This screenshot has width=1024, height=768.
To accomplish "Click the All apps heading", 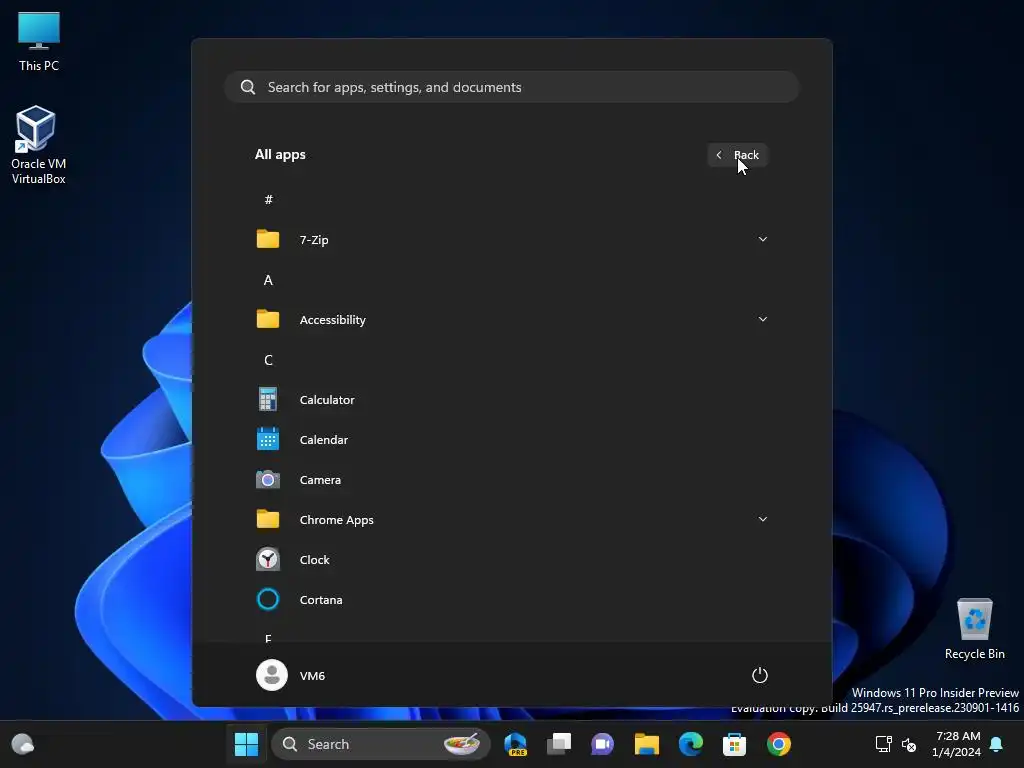I will click(x=280, y=155).
